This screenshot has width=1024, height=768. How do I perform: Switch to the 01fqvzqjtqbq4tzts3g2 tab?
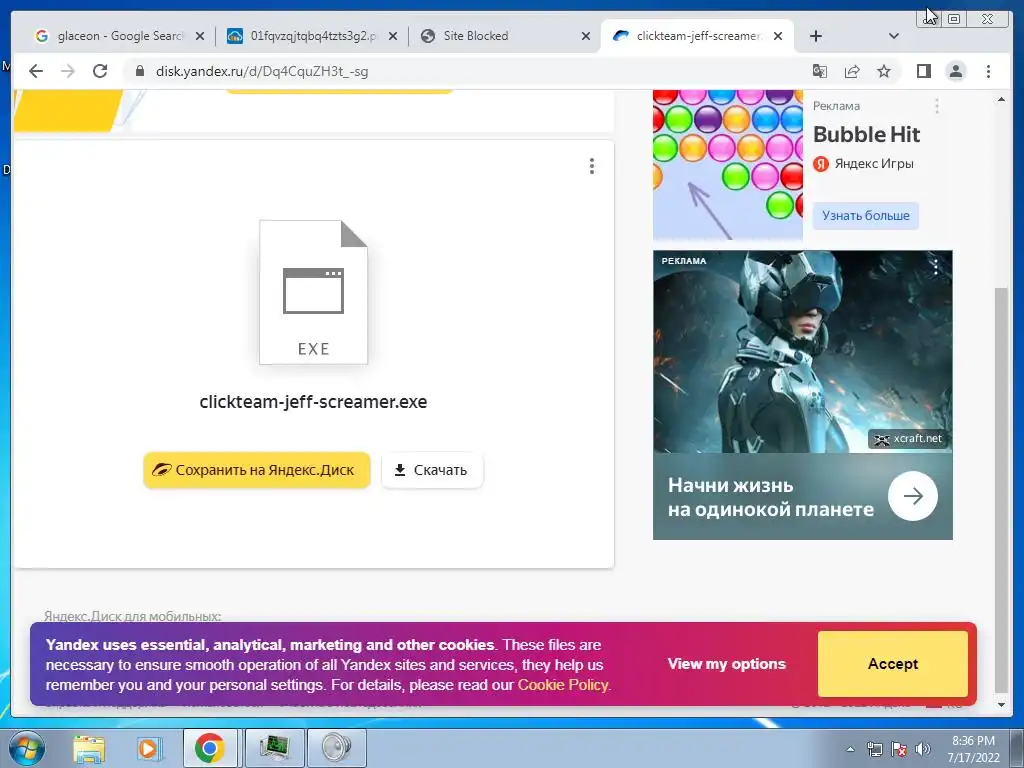coord(312,36)
